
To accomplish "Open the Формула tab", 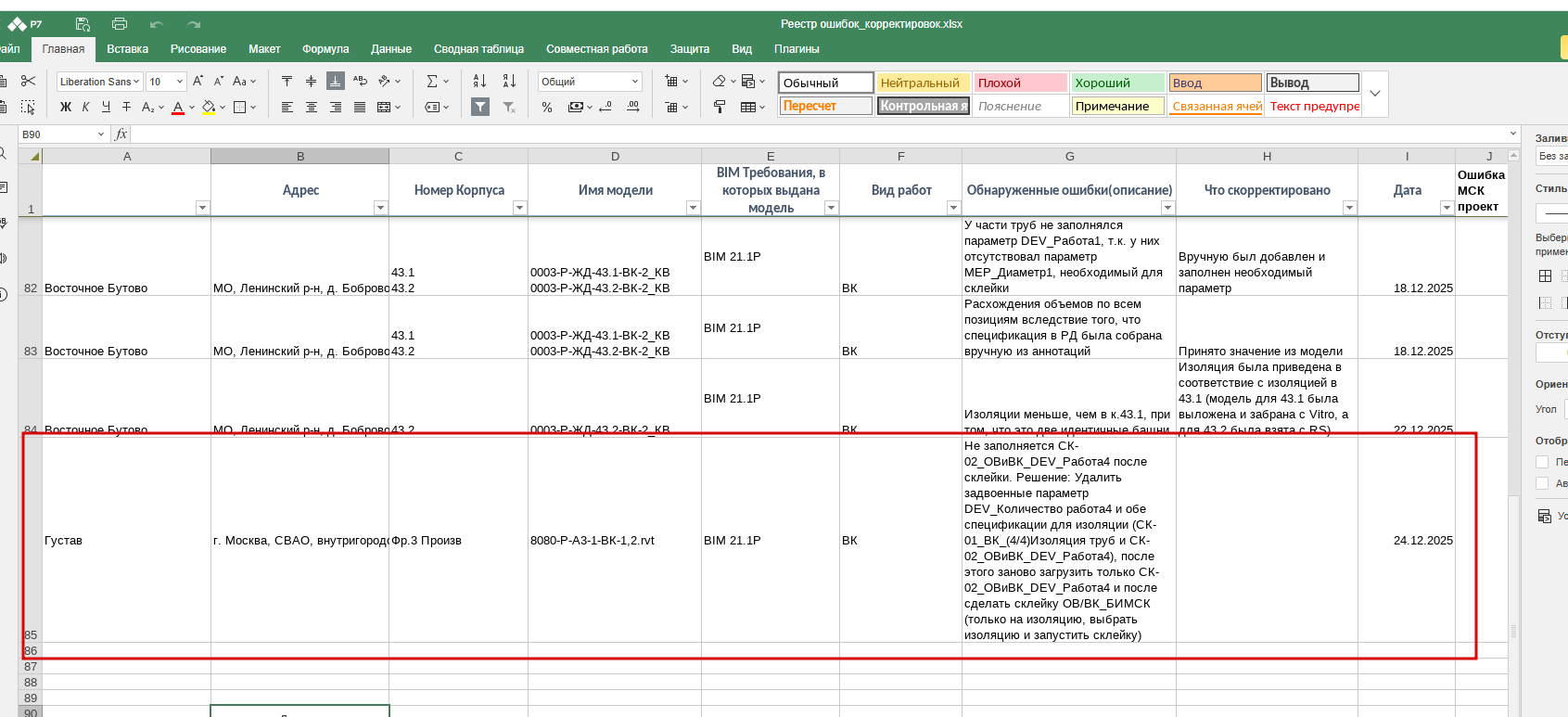I will tap(325, 49).
